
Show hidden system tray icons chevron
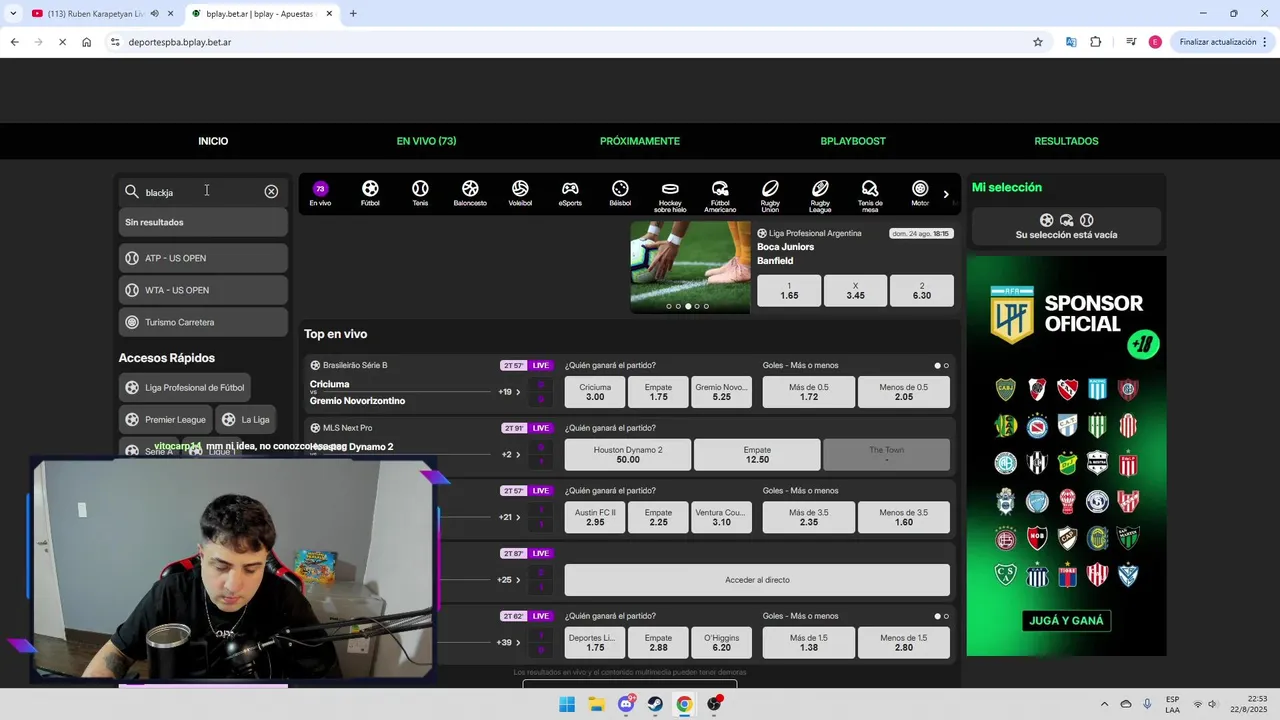(1104, 704)
